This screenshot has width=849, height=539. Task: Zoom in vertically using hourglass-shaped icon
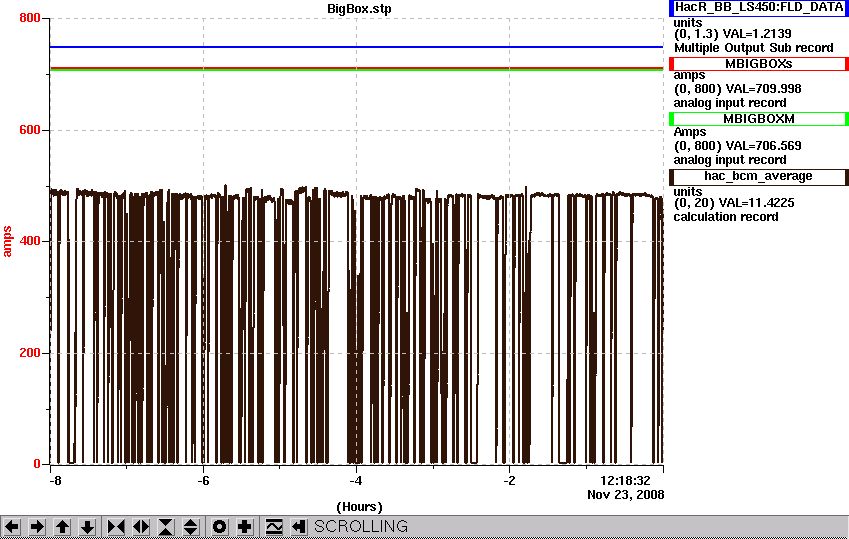(166, 527)
